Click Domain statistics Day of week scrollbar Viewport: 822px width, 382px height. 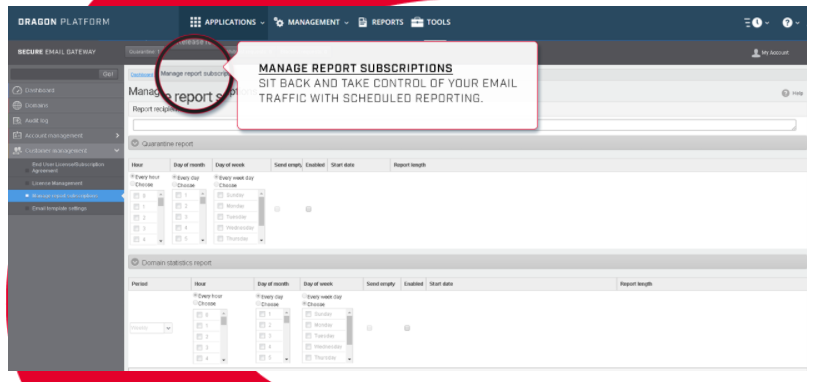point(350,336)
